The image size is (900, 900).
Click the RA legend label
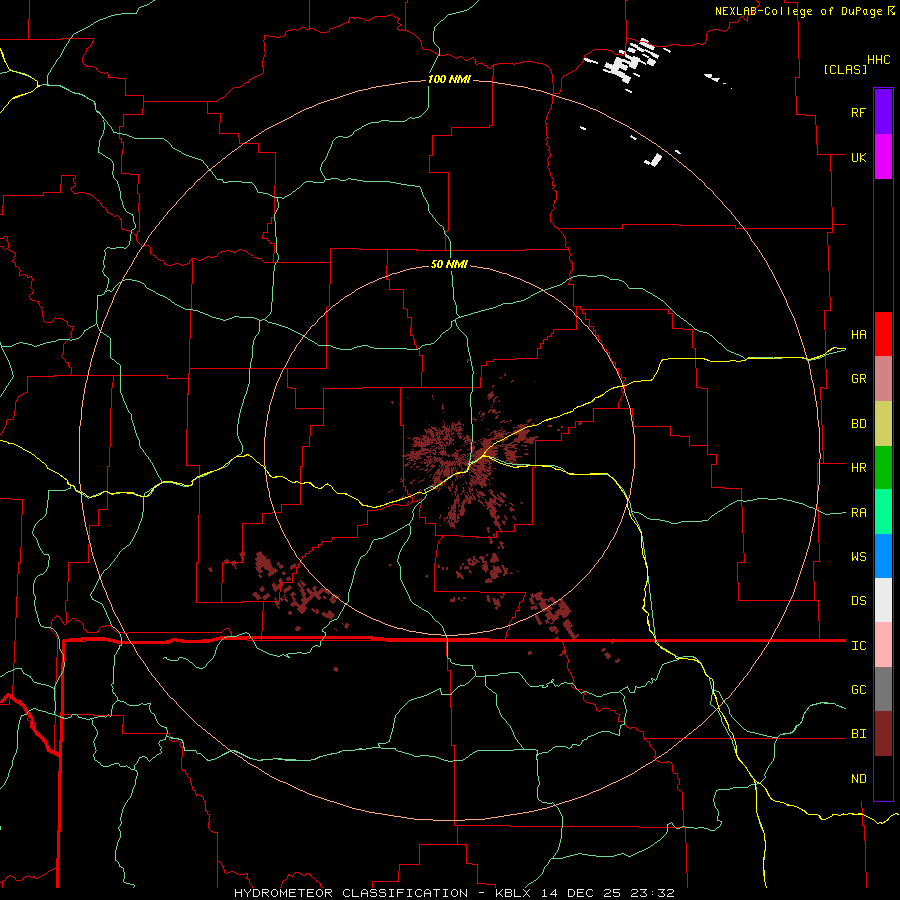coord(858,513)
